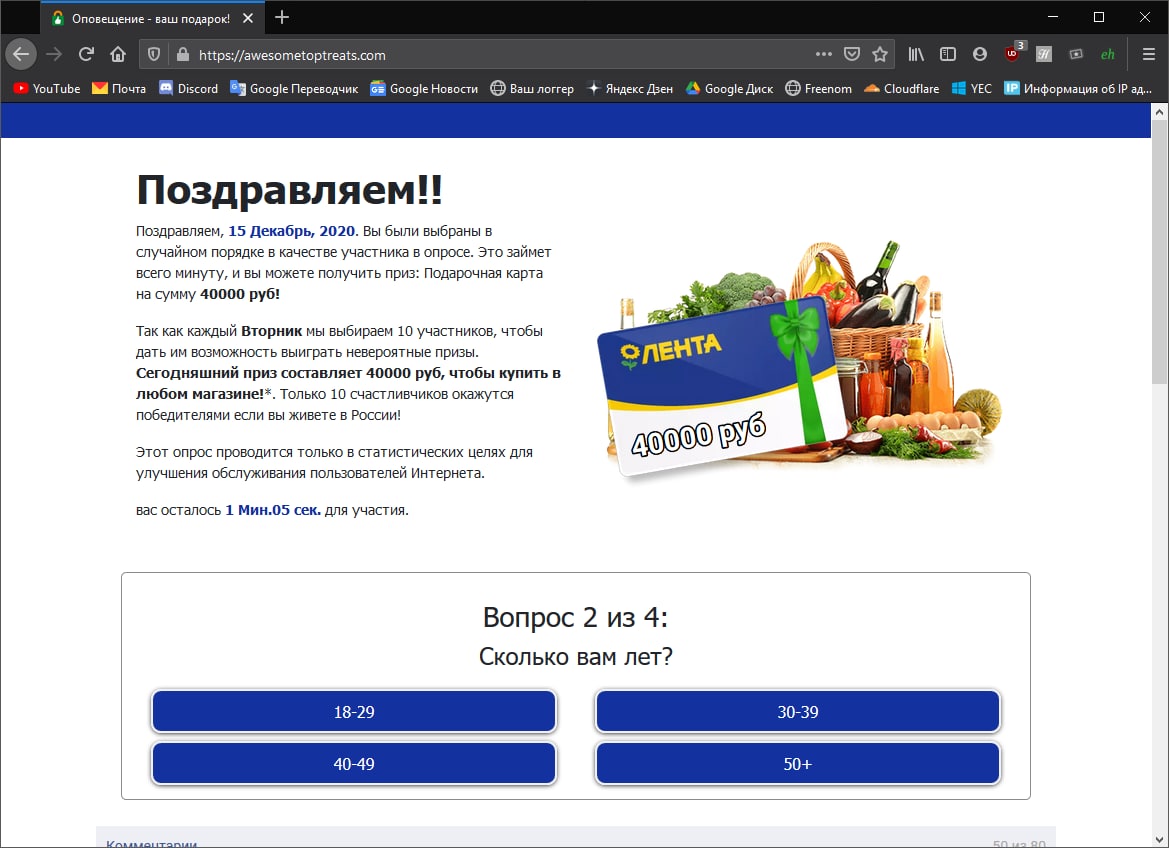Open the Ваш логгер bookmark
The height and width of the screenshot is (848, 1169).
pyautogui.click(x=532, y=88)
